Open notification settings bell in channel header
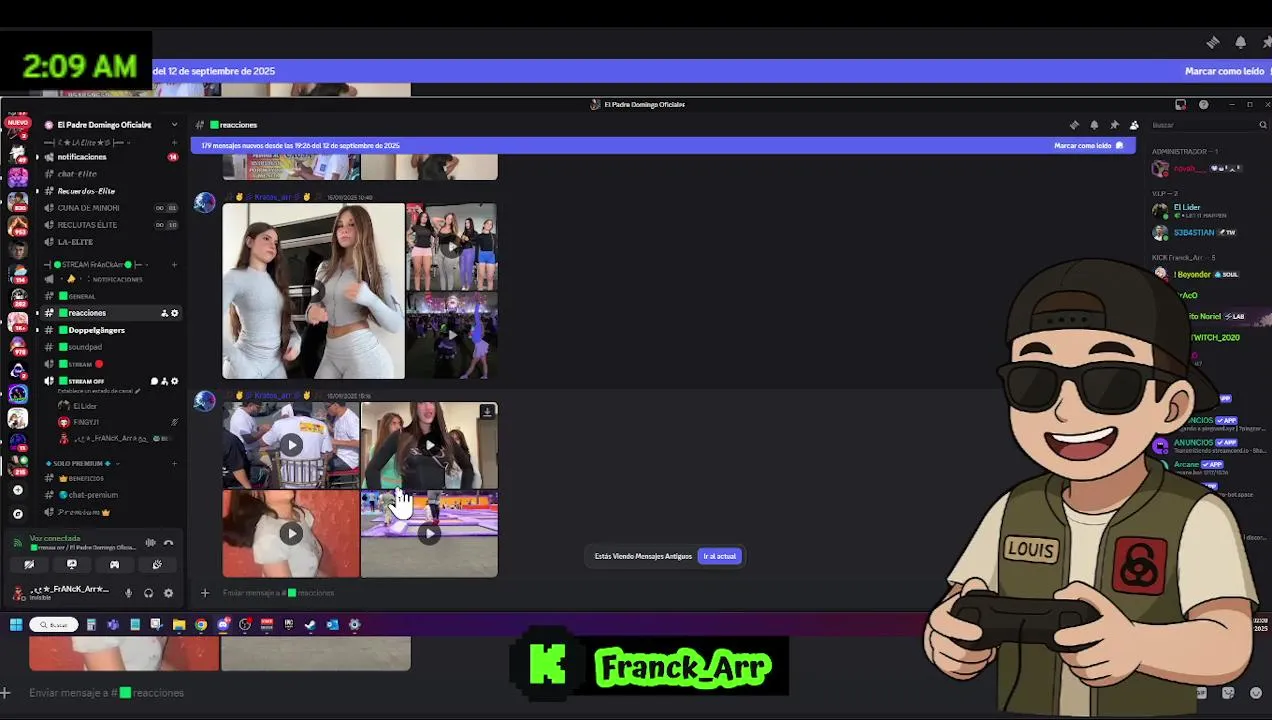1272x720 pixels. 1094,125
